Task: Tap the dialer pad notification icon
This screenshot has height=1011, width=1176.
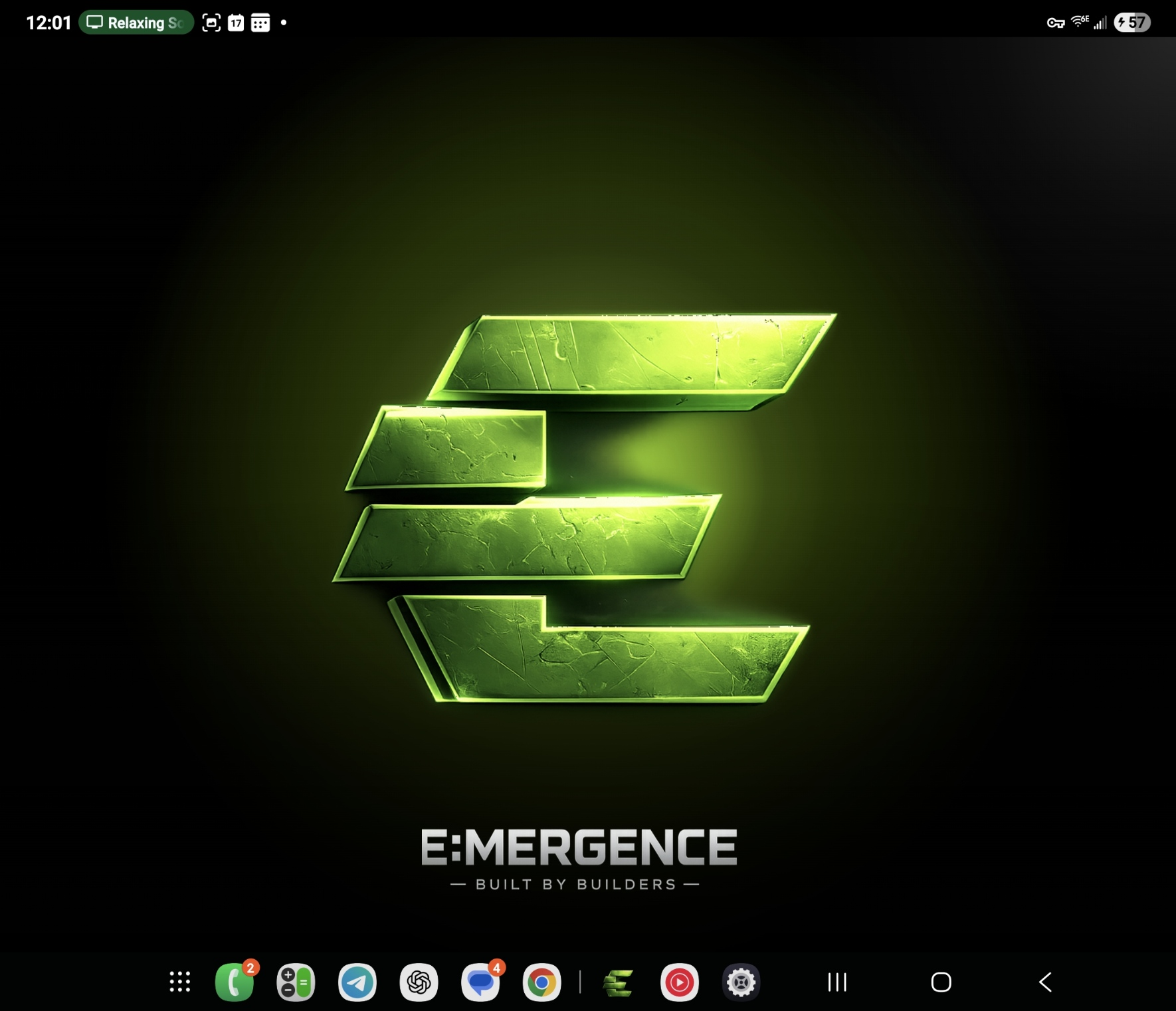Action: [260, 22]
